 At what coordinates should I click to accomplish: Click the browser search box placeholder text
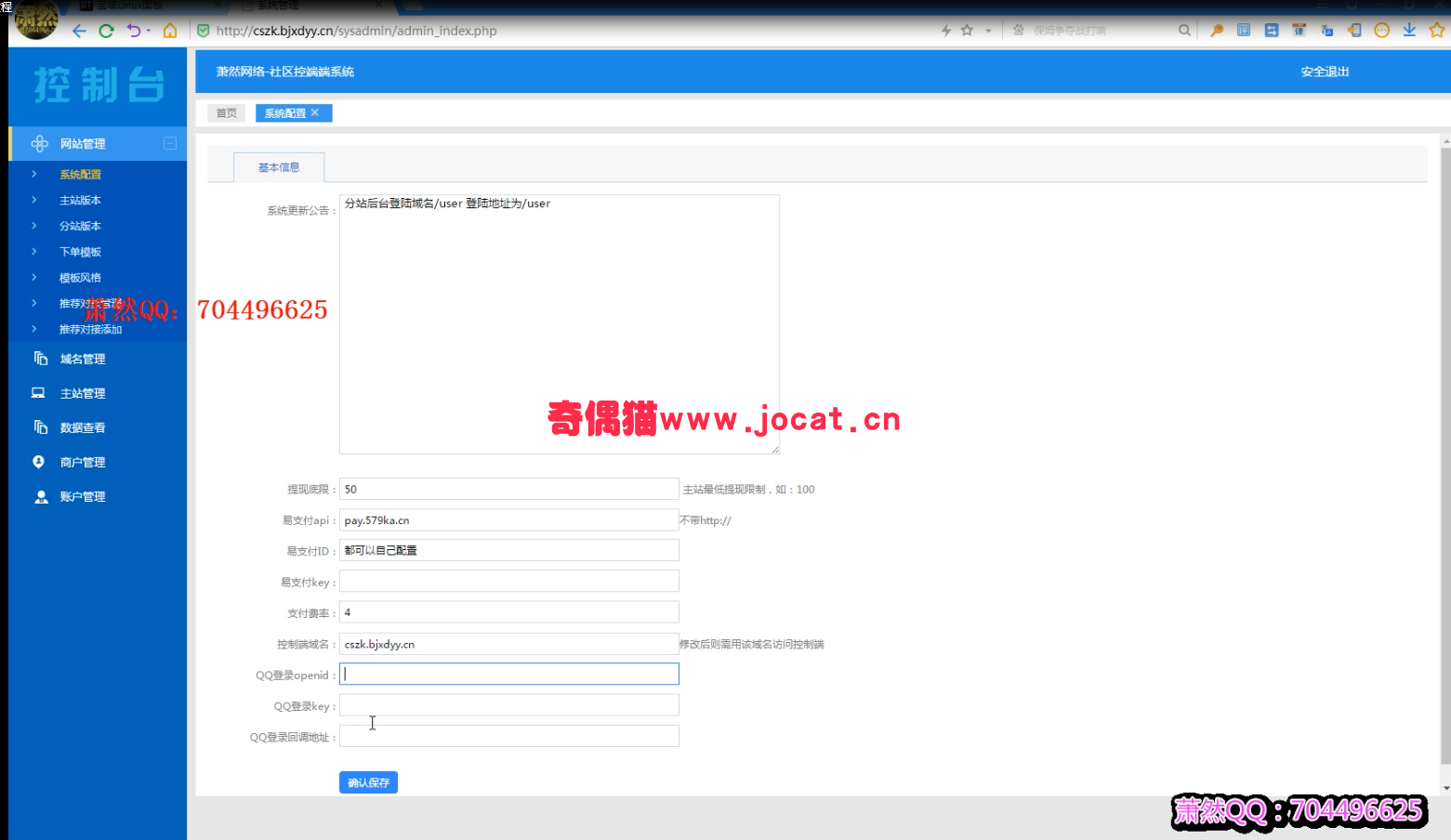pyautogui.click(x=1070, y=31)
